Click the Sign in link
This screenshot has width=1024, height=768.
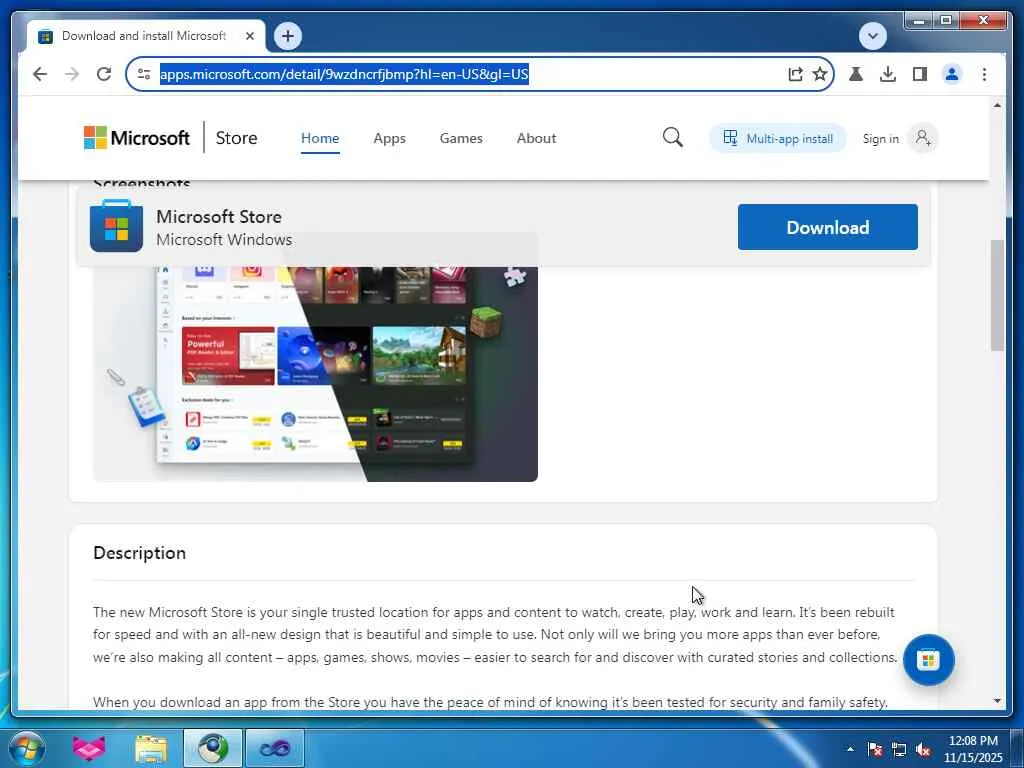[x=880, y=138]
